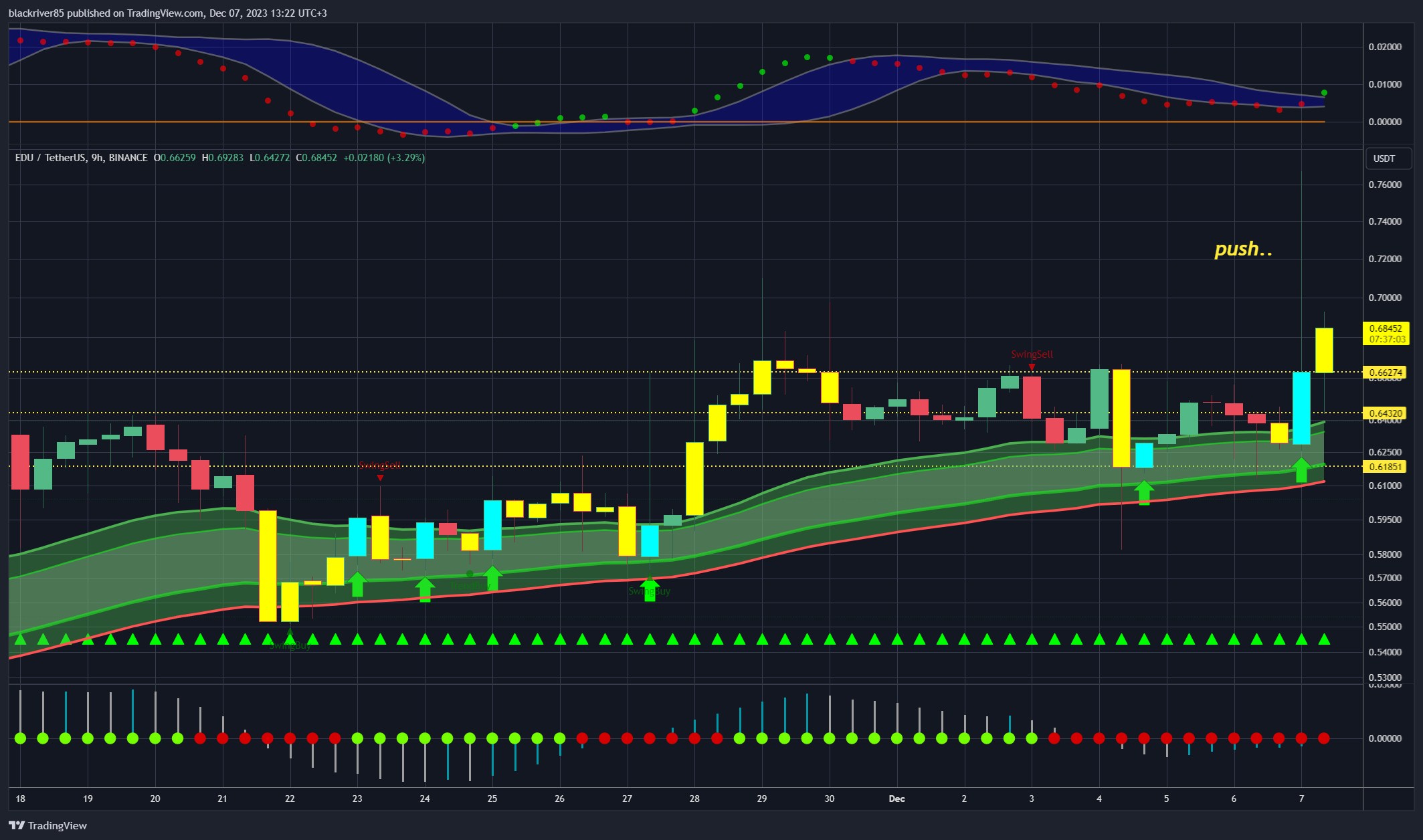Click the red SwingSell label near Dec 3

(x=1032, y=354)
